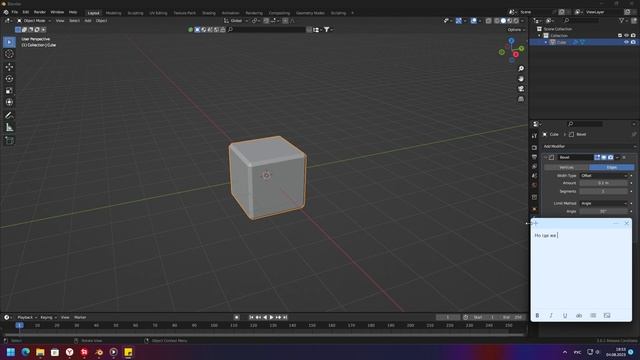Image resolution: width=640 pixels, height=360 pixels.
Task: Click the viewport zoom magnifier icon
Action: tap(521, 69)
